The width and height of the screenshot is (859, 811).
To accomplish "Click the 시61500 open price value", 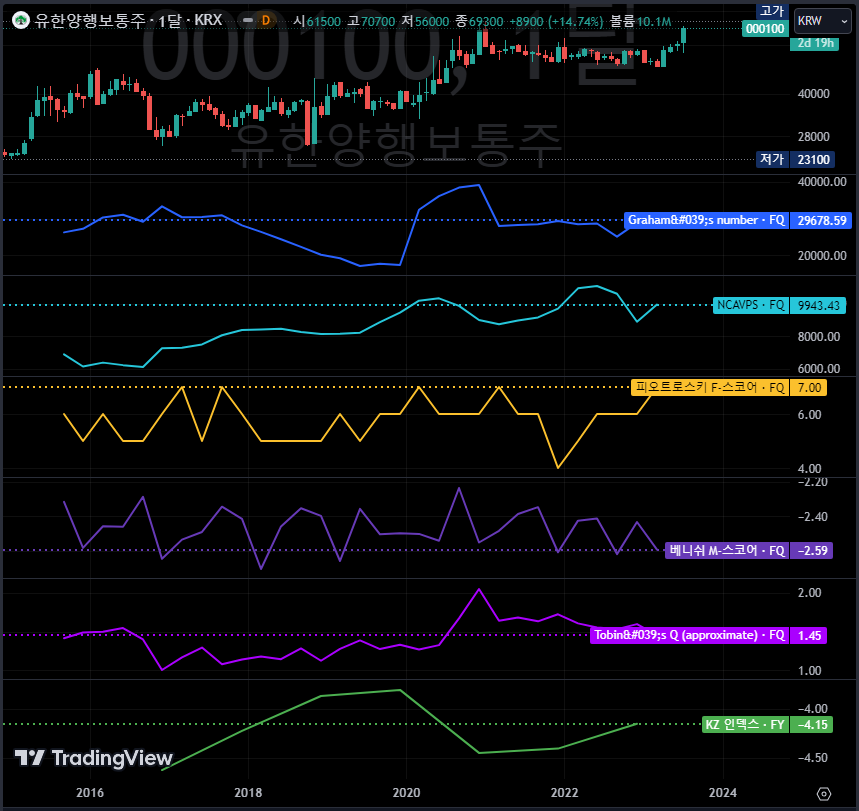I will pos(317,21).
